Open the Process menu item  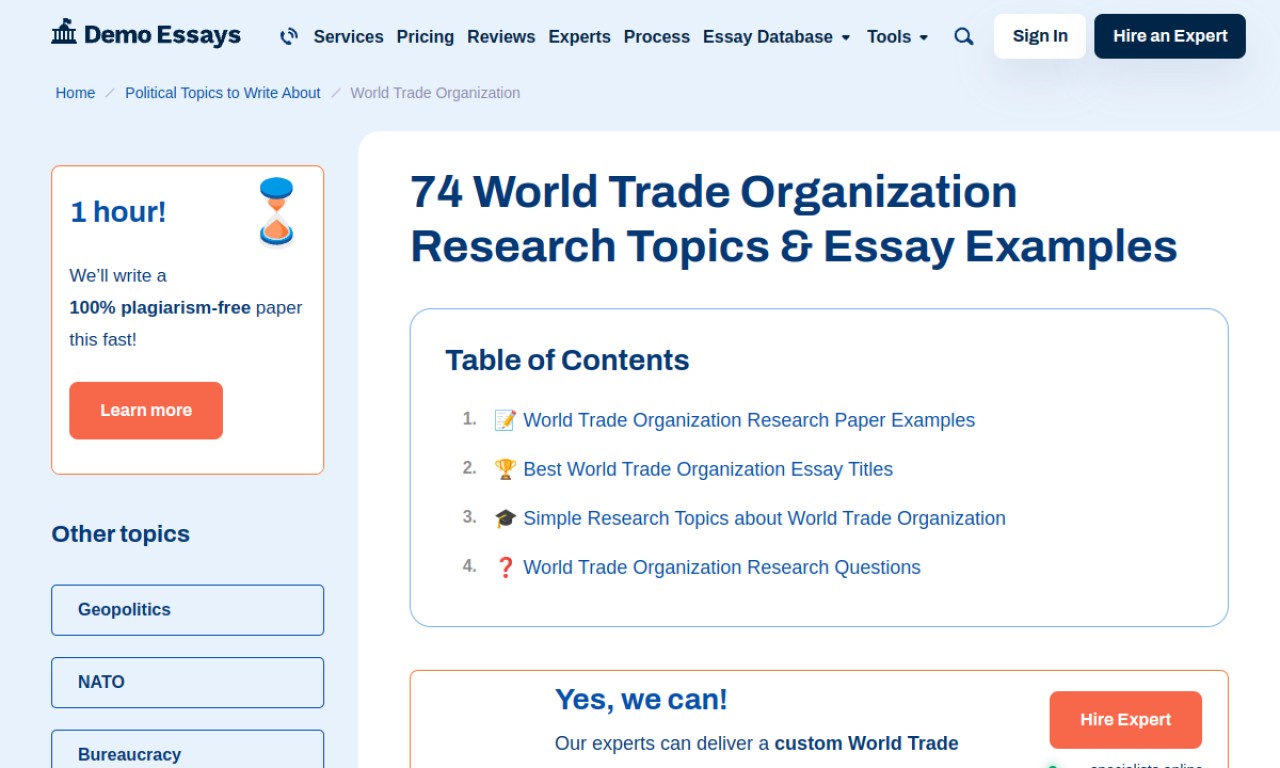(x=656, y=36)
